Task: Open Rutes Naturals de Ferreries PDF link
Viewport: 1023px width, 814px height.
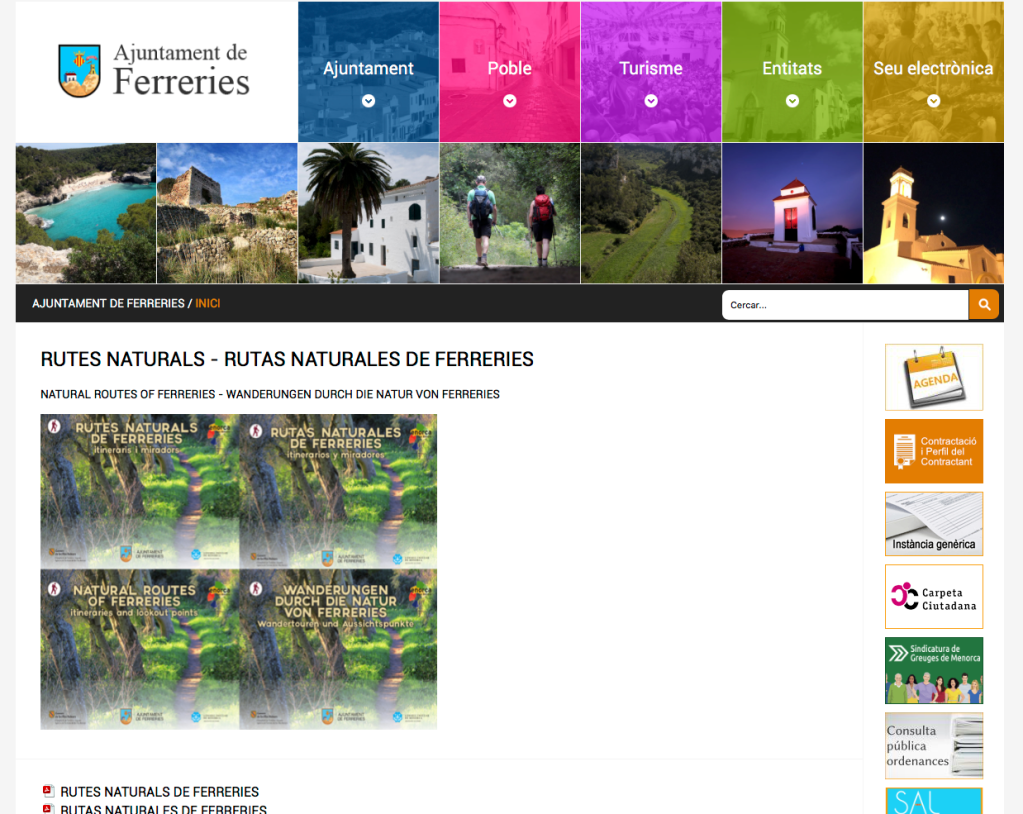Action: tap(160, 792)
